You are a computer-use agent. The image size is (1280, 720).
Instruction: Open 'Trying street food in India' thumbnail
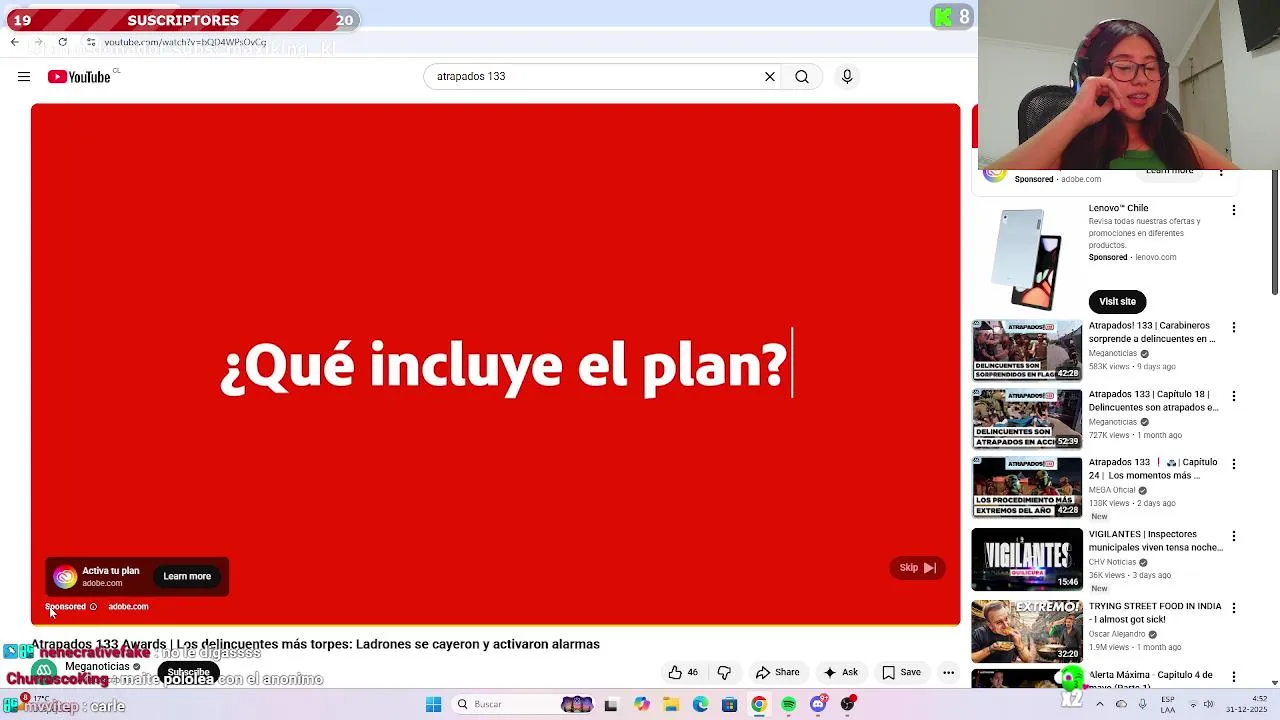[x=1027, y=631]
